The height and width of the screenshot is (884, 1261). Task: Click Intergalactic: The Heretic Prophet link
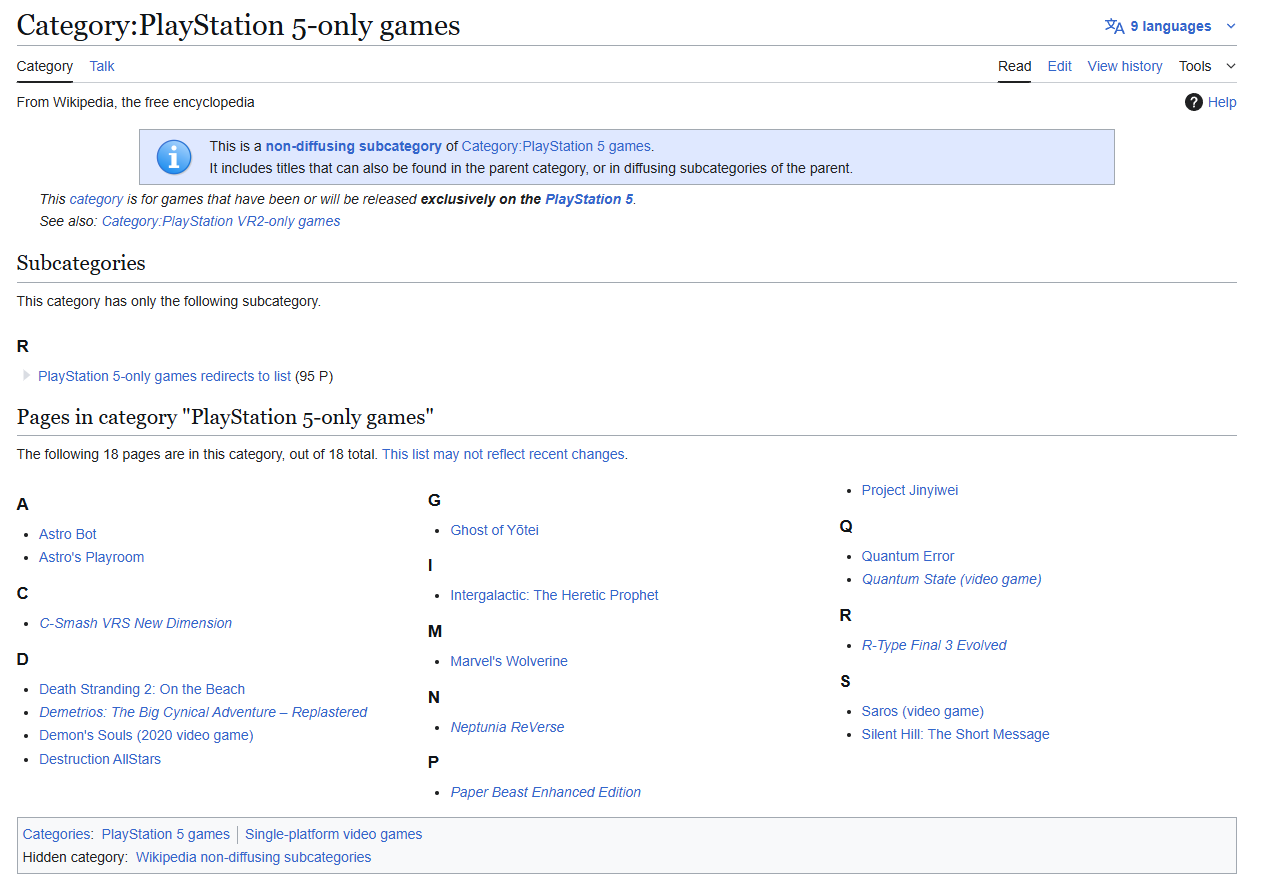(554, 595)
